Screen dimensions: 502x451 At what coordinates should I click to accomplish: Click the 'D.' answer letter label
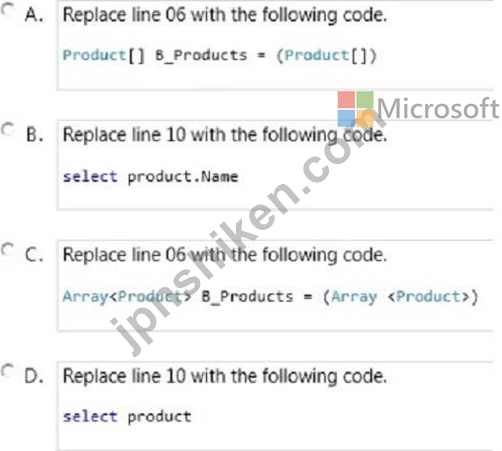coord(34,376)
